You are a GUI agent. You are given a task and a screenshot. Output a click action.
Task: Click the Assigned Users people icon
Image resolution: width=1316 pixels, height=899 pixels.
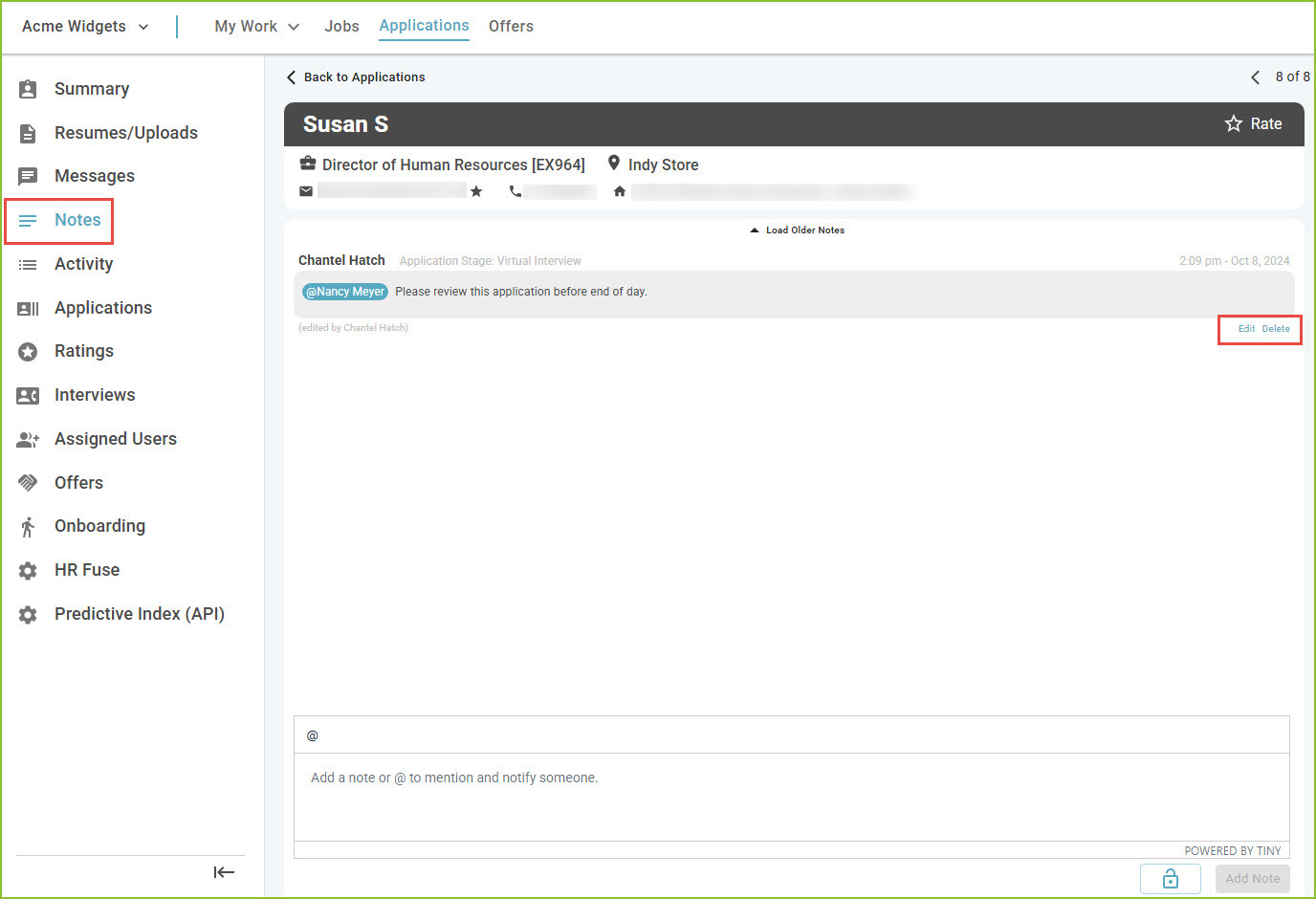[x=28, y=440]
